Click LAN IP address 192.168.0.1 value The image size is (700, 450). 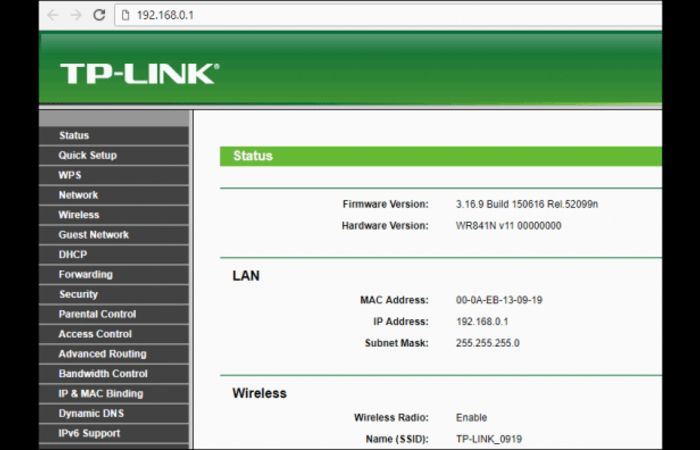point(482,322)
